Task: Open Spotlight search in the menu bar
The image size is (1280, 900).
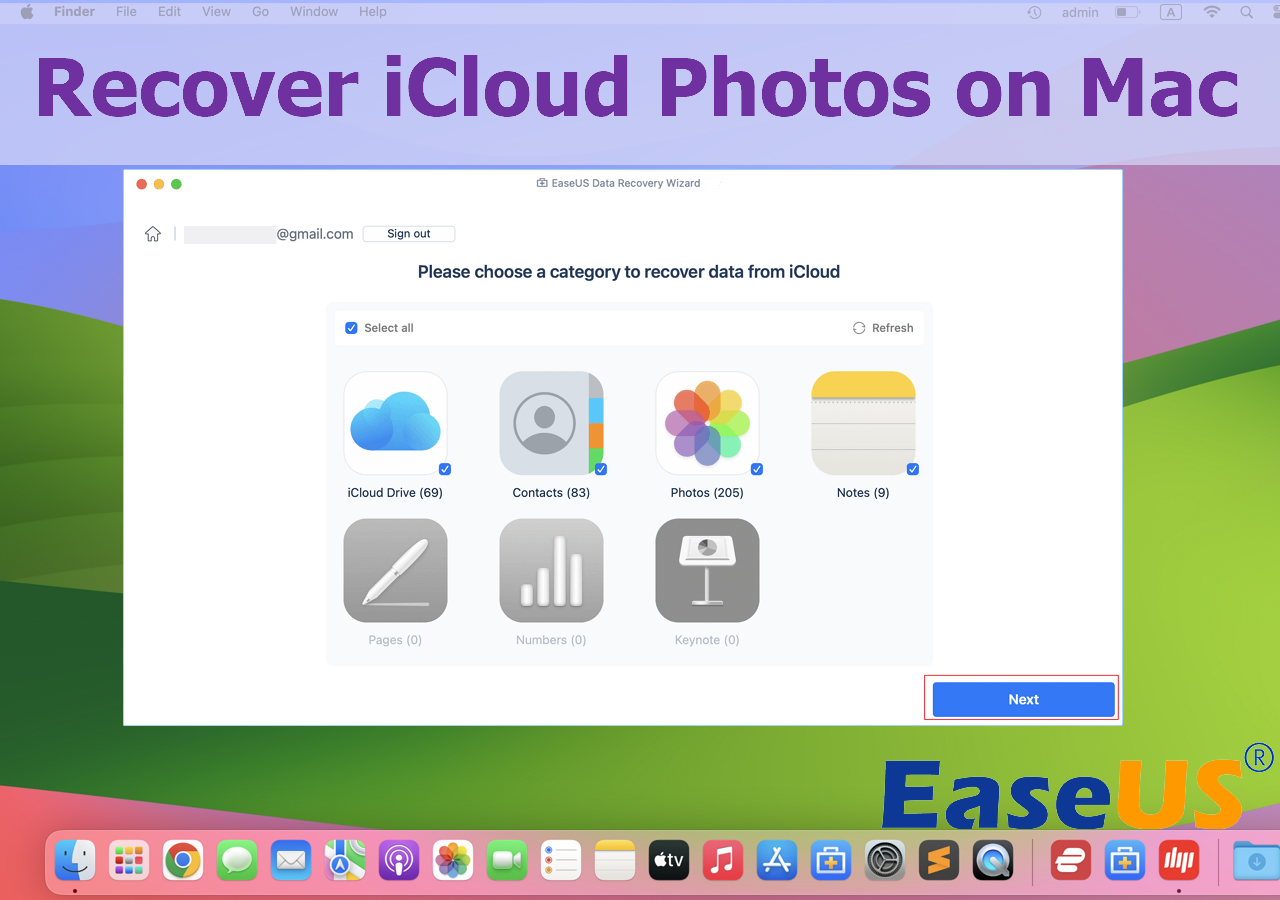Action: coord(1246,12)
